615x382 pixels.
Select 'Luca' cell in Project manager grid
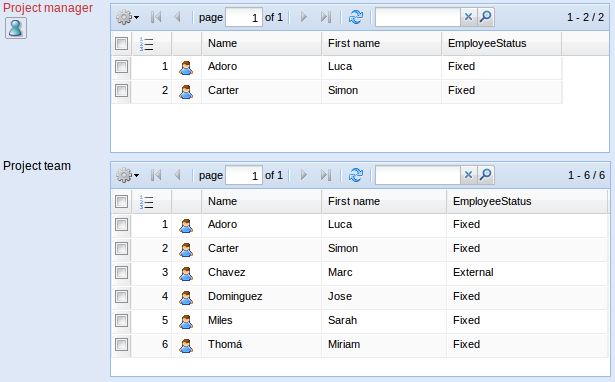click(x=382, y=67)
